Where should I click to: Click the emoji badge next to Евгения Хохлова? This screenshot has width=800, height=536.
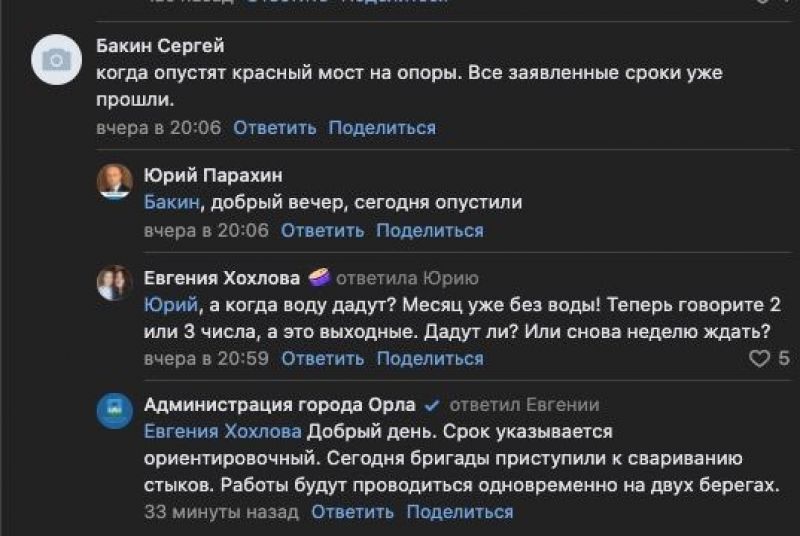point(319,277)
